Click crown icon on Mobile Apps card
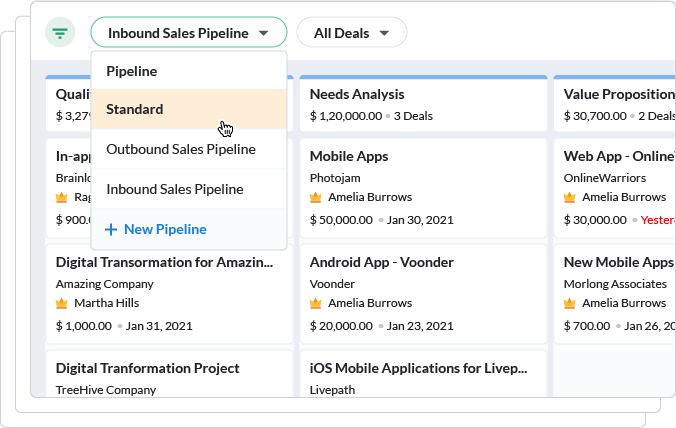The width and height of the screenshot is (676, 428). coord(316,197)
